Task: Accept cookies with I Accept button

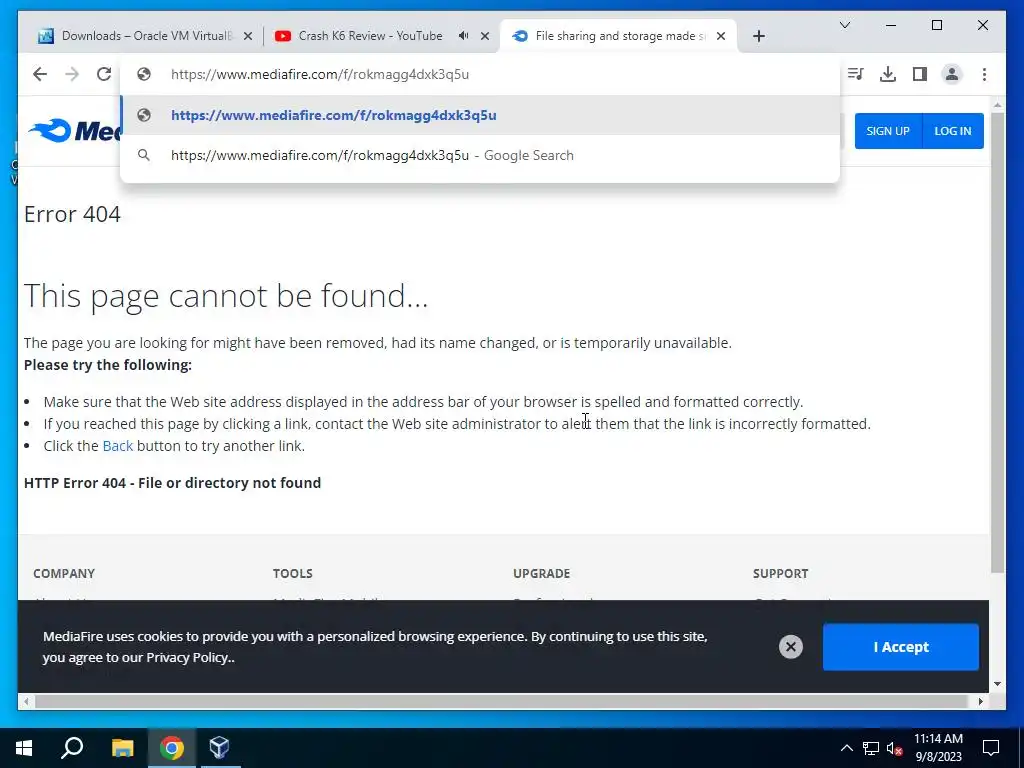Action: pyautogui.click(x=901, y=647)
